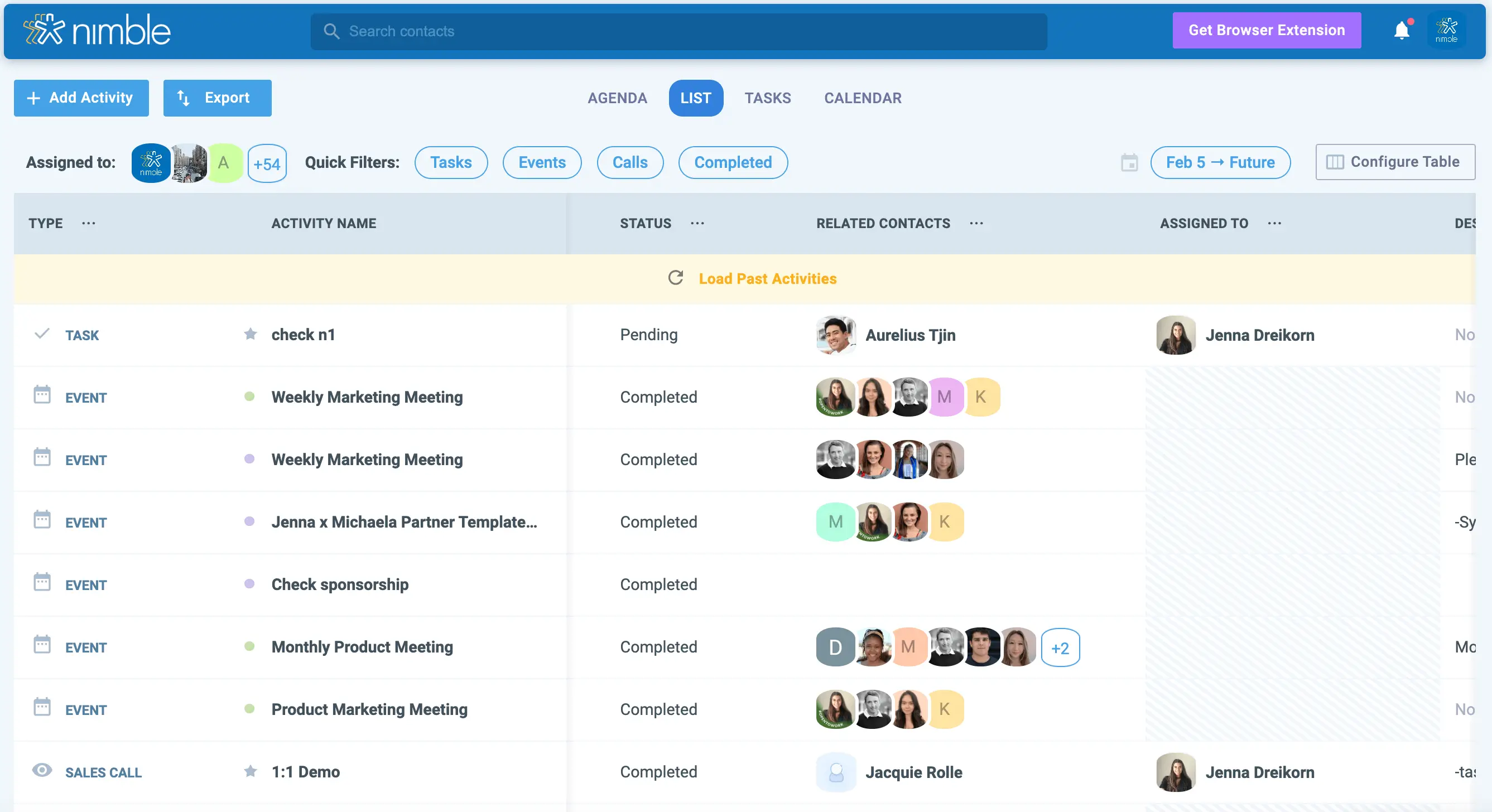Expand the +2 contacts on Monthly Product Meeting
The width and height of the screenshot is (1492, 812).
click(1061, 647)
